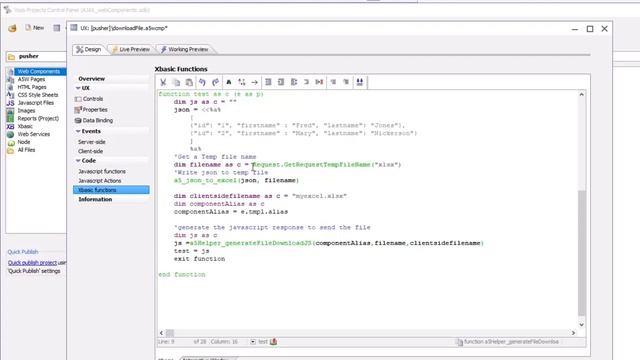Viewport: 640px width, 360px height.
Task: Collapse the Code section
Action: (78, 161)
